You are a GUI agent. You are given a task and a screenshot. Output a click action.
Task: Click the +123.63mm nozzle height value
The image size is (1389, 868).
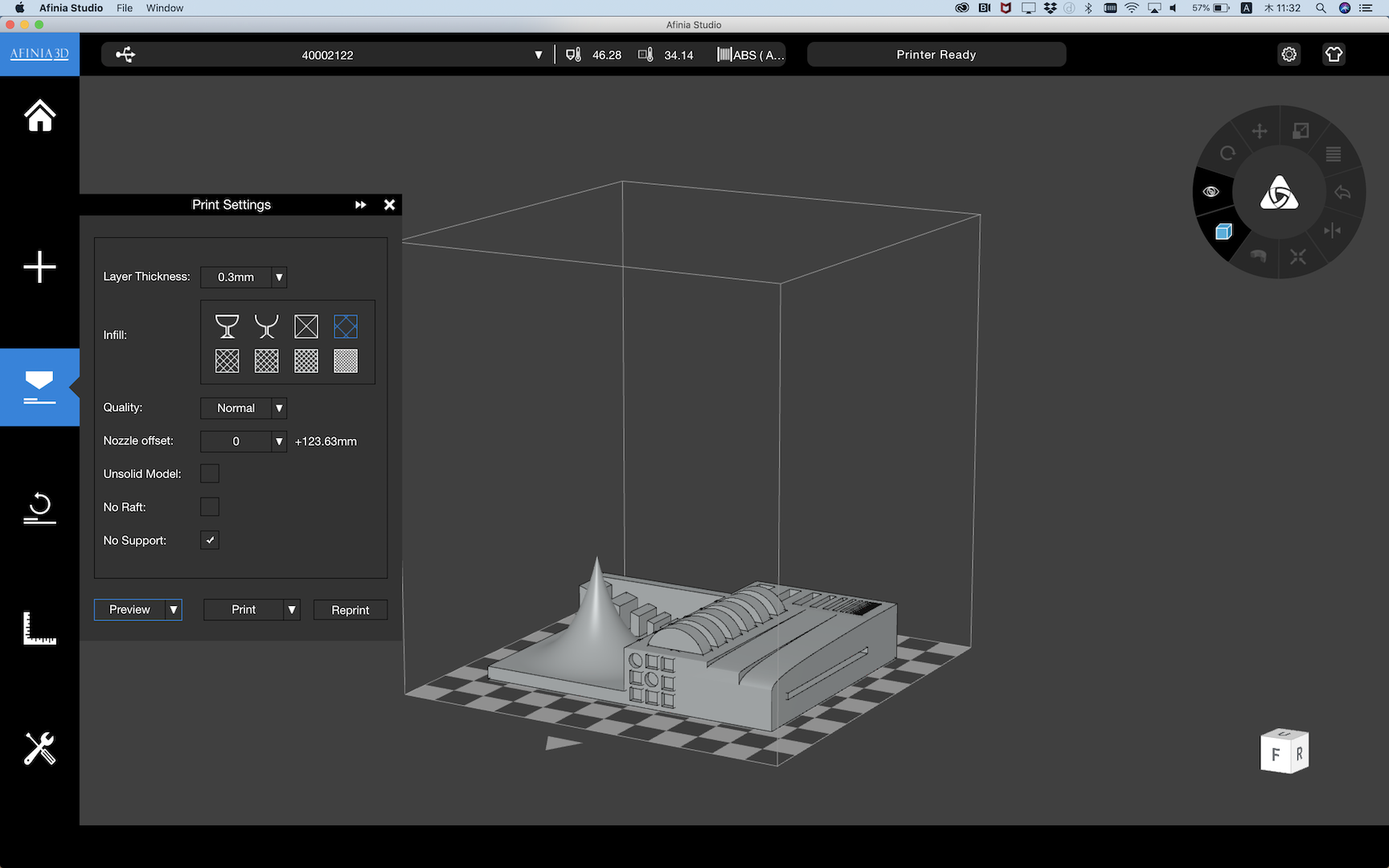(x=326, y=441)
